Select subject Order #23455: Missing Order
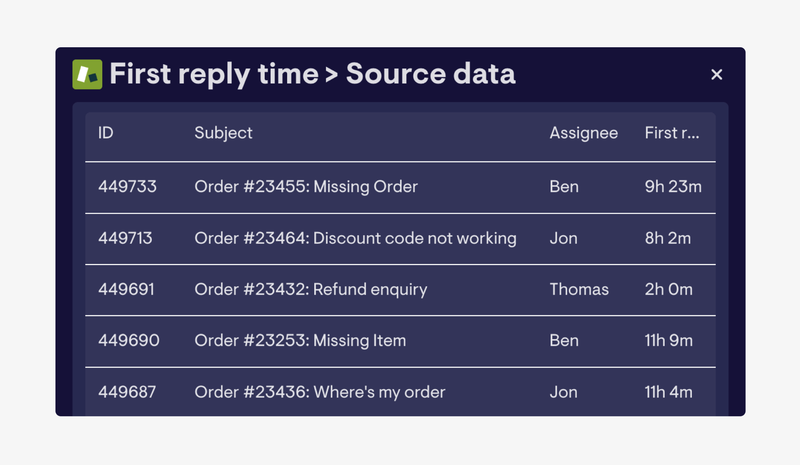Screen dimensions: 800x465 click(306, 187)
